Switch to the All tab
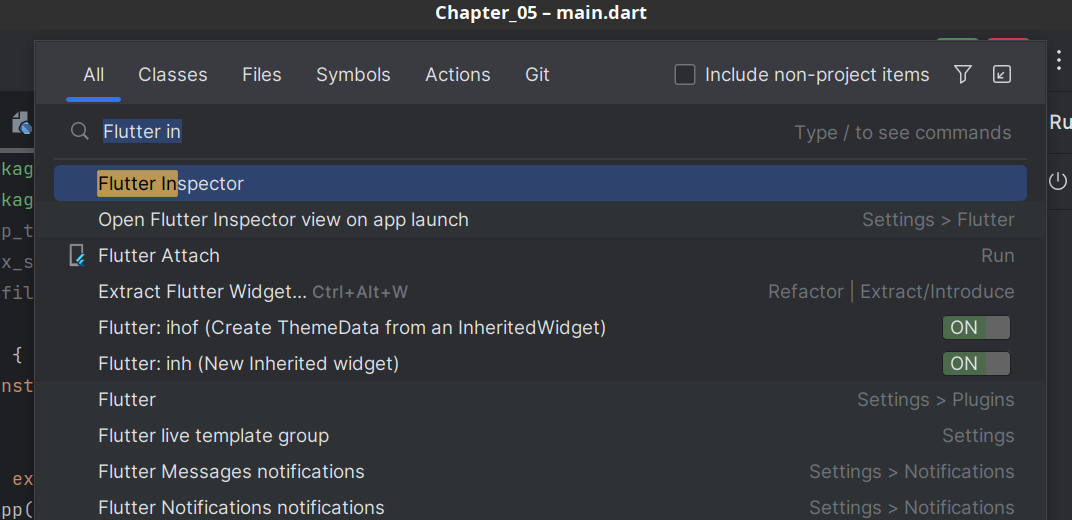The height and width of the screenshot is (520, 1072). (x=94, y=74)
